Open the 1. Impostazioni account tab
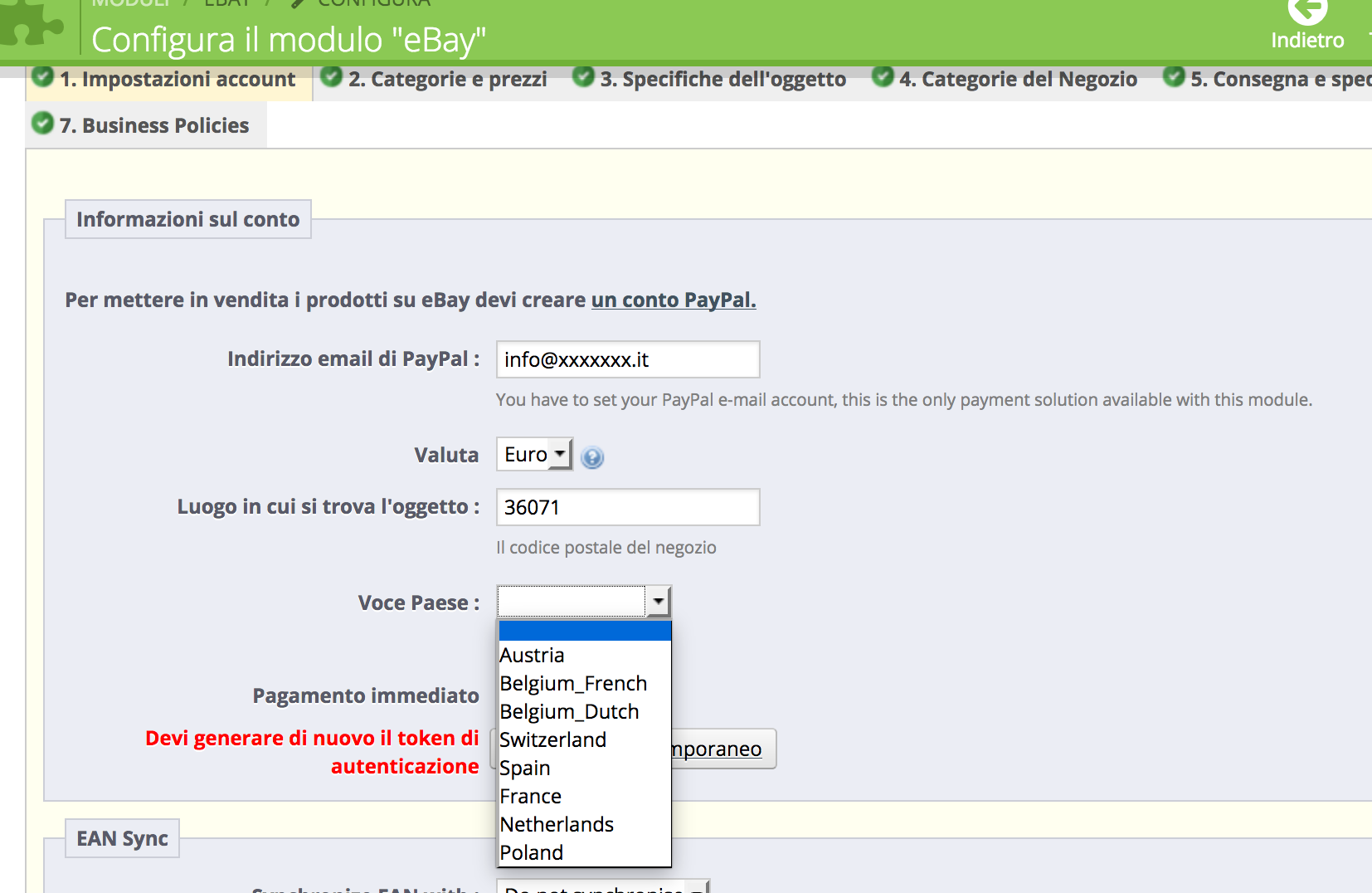This screenshot has width=1372, height=893. (169, 81)
